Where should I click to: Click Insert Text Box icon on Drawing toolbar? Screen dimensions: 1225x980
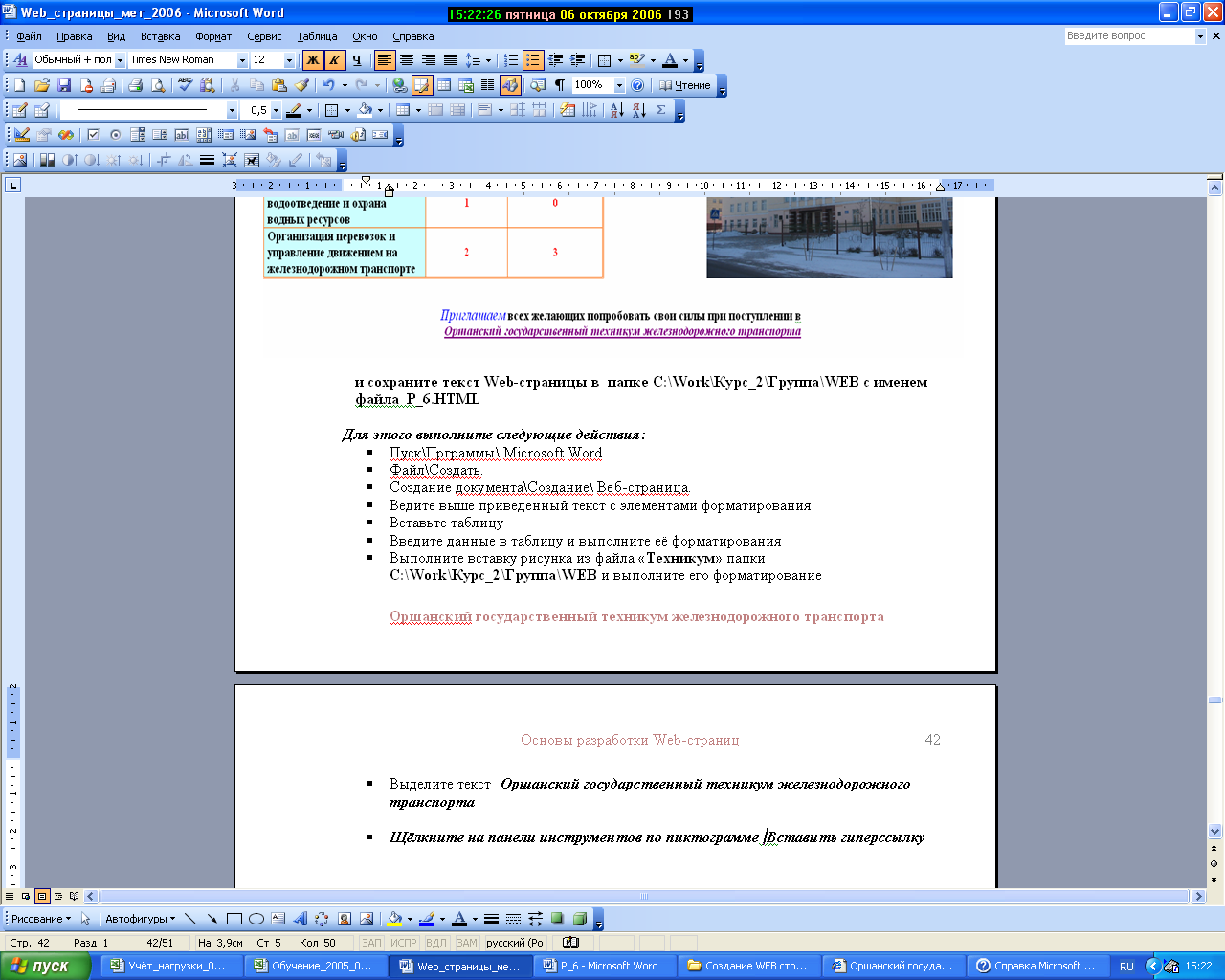pos(278,919)
